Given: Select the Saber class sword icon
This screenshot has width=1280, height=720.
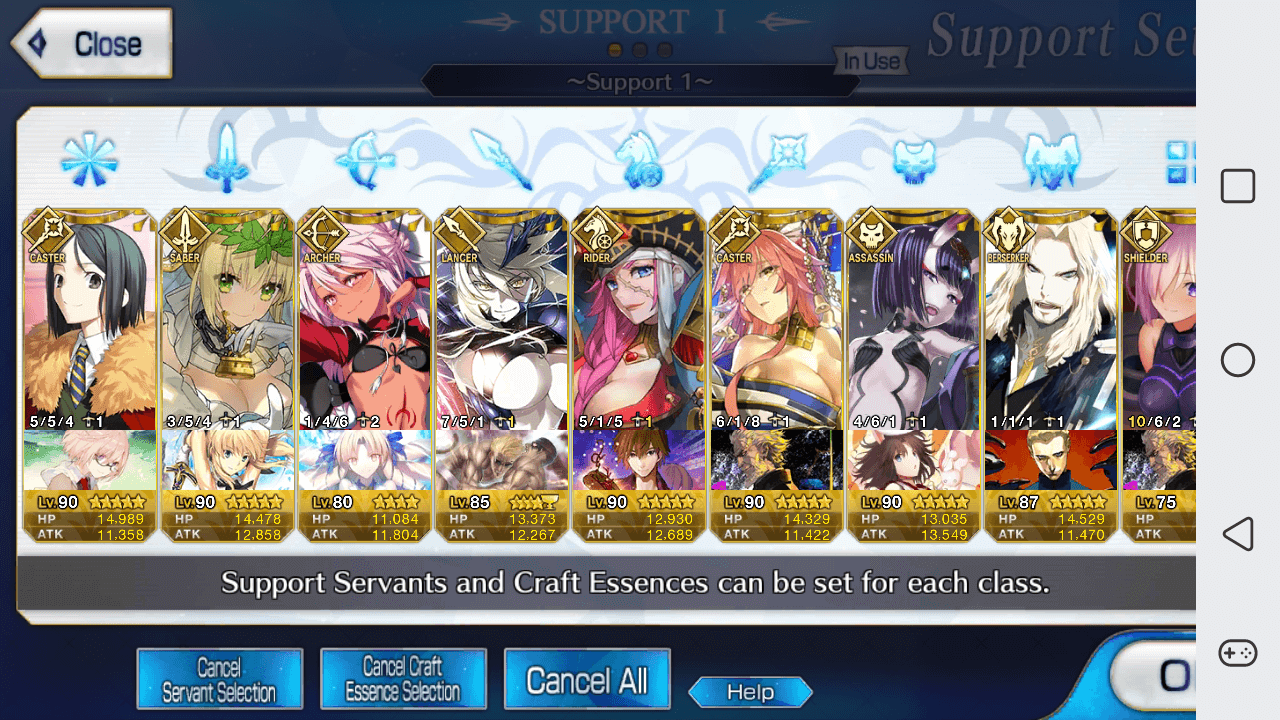Looking at the screenshot, I should click(x=227, y=158).
